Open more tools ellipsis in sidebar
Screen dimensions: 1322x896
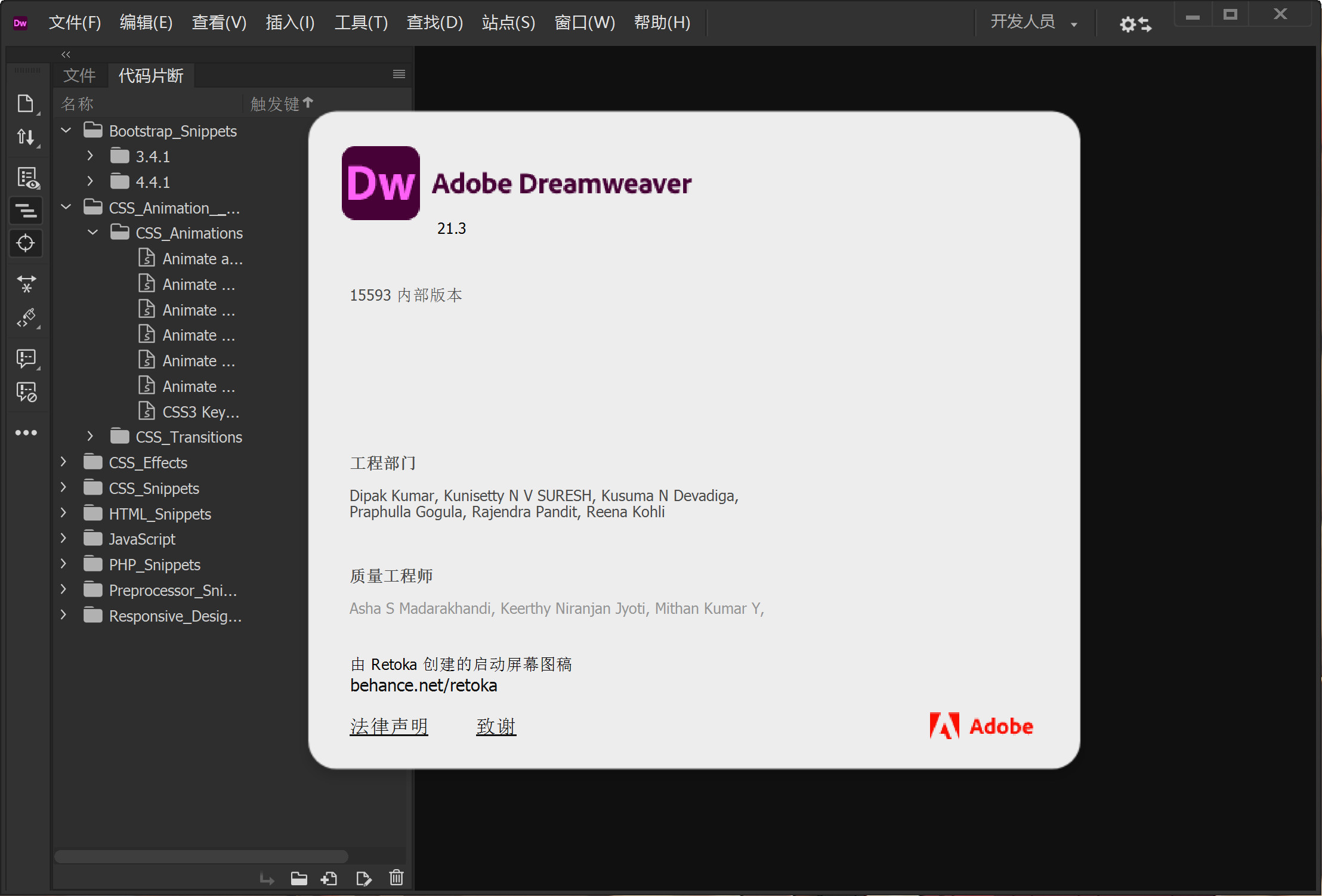point(26,432)
